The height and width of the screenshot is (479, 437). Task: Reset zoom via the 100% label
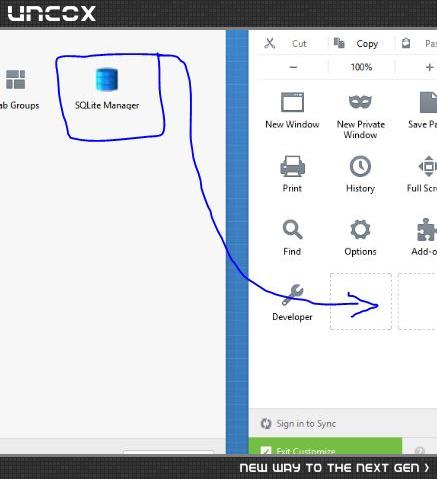pyautogui.click(x=361, y=67)
